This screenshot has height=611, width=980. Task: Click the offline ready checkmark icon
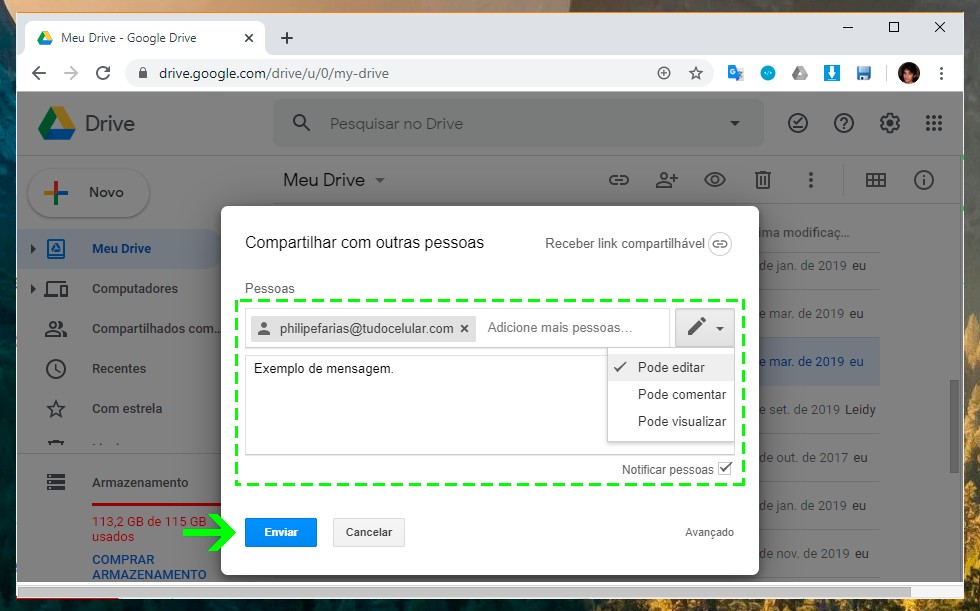click(x=798, y=123)
